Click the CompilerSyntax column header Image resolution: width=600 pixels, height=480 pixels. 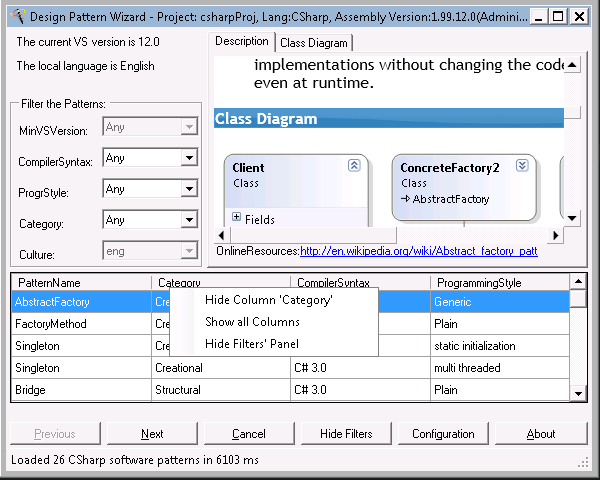pyautogui.click(x=360, y=282)
